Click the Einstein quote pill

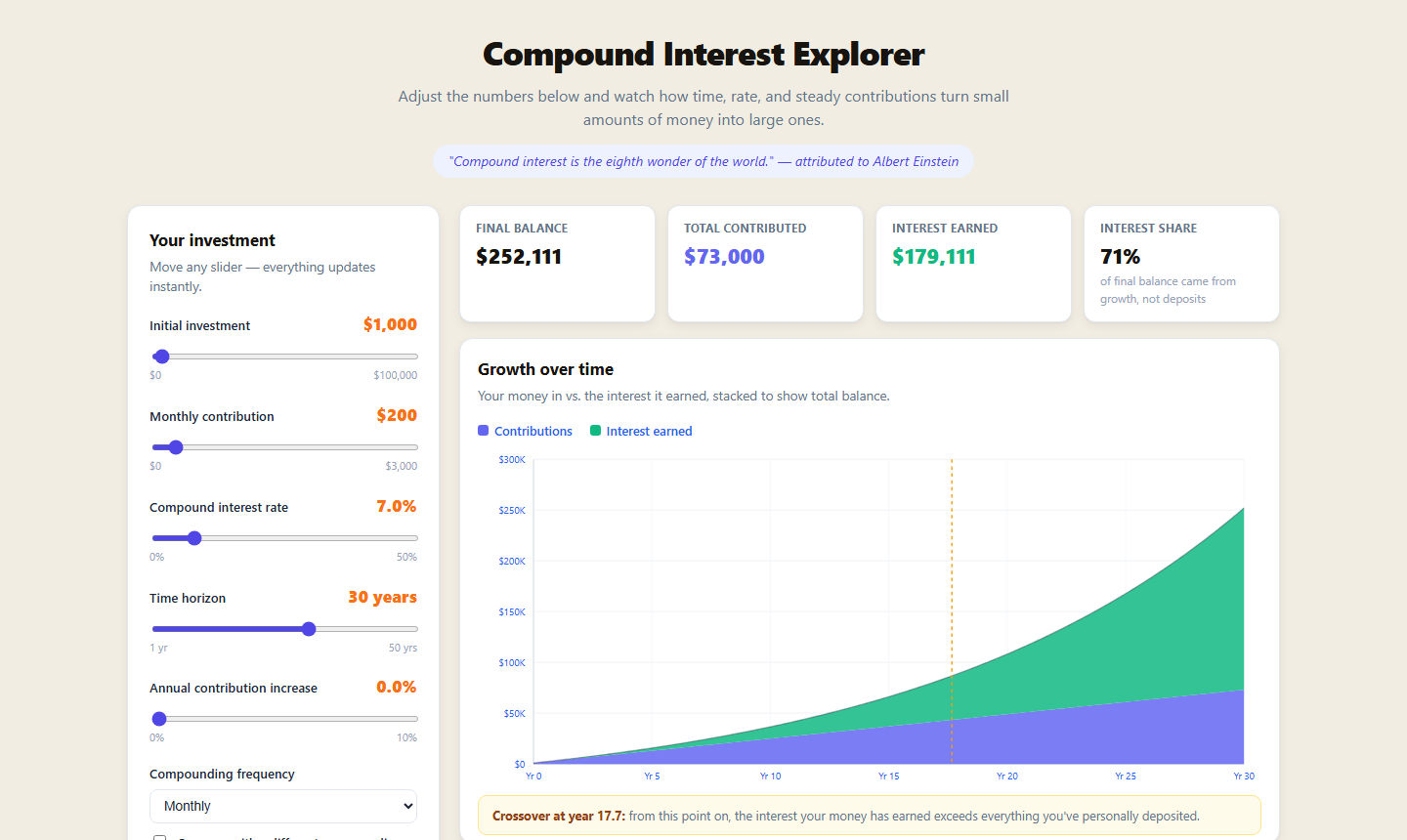(x=703, y=161)
